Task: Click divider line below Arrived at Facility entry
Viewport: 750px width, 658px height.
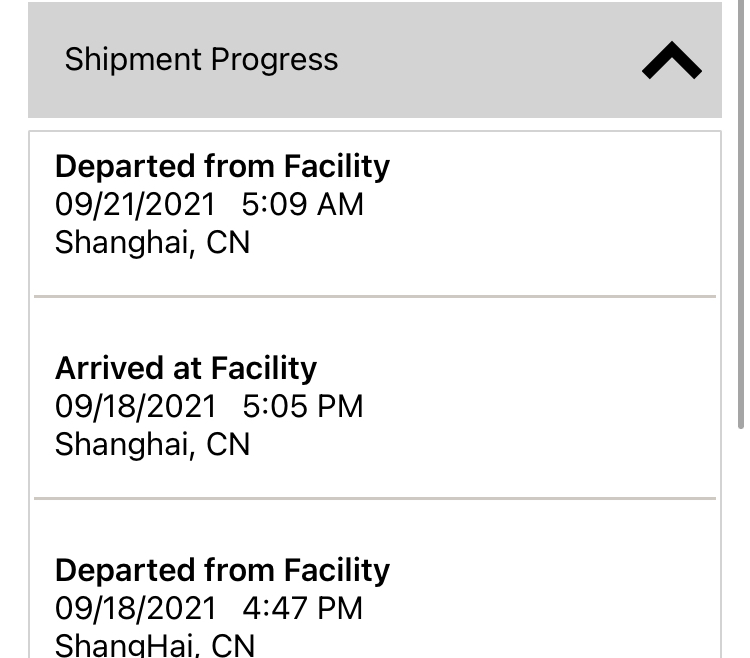Action: coord(375,498)
